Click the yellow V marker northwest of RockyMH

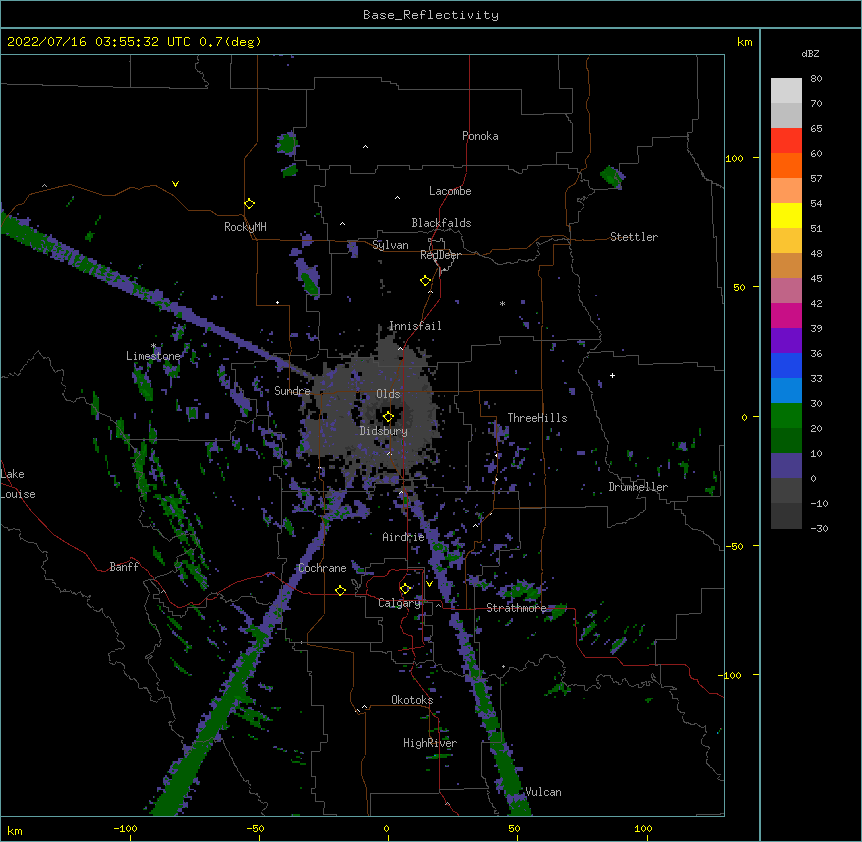click(175, 184)
